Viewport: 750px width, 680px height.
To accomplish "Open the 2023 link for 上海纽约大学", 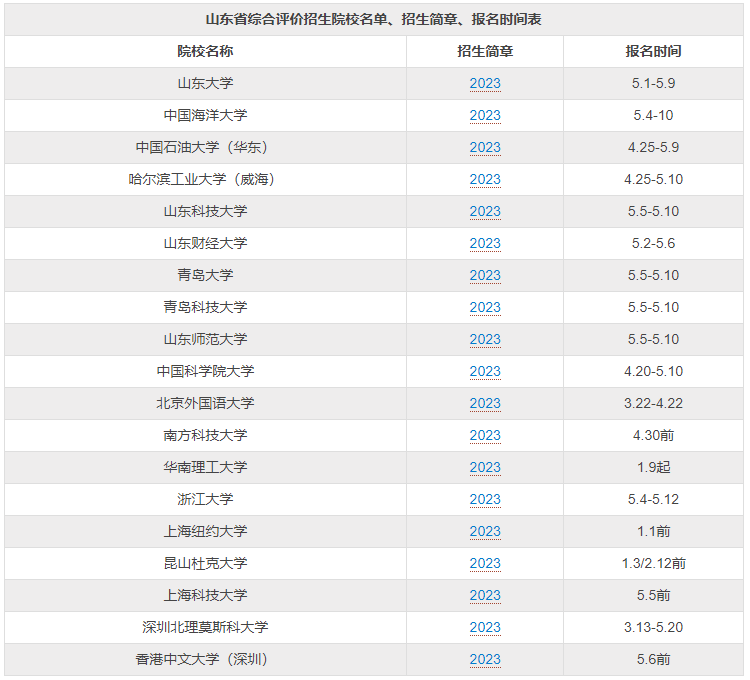I will coord(485,532).
